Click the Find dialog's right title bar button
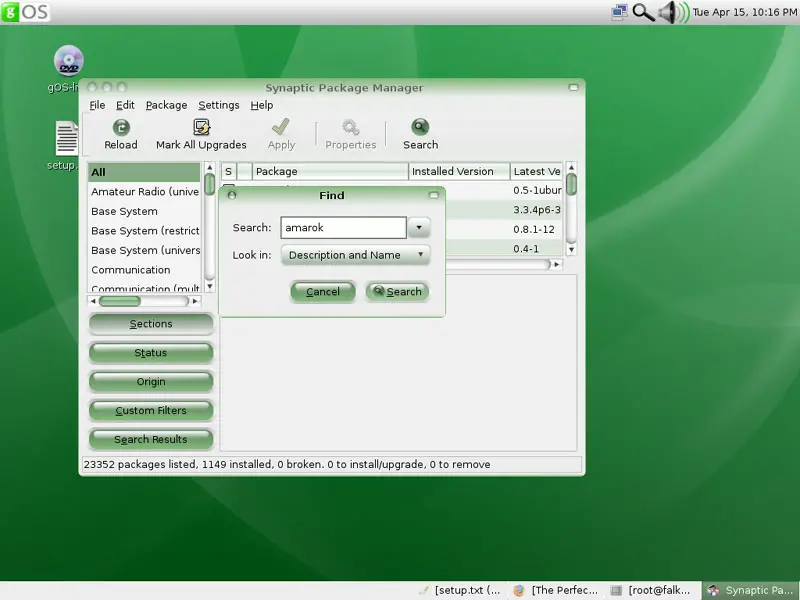 (x=434, y=195)
